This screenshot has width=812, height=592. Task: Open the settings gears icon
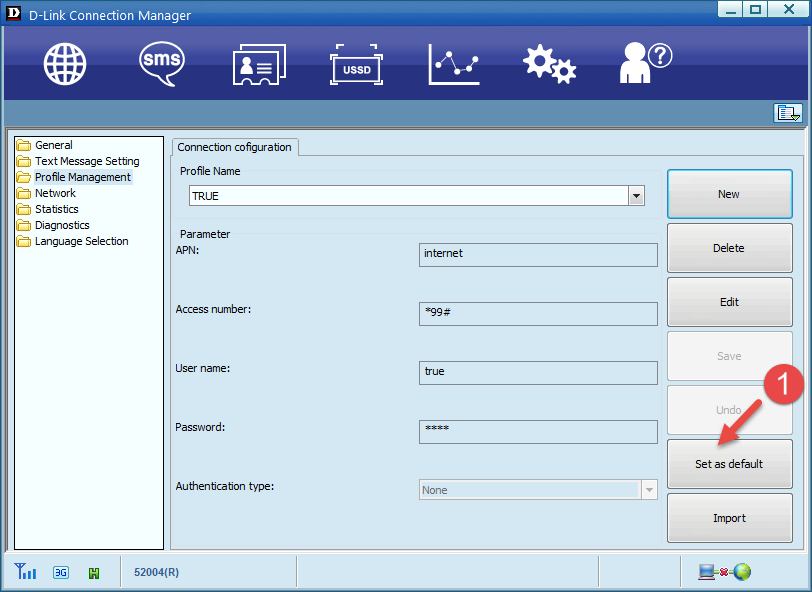549,64
